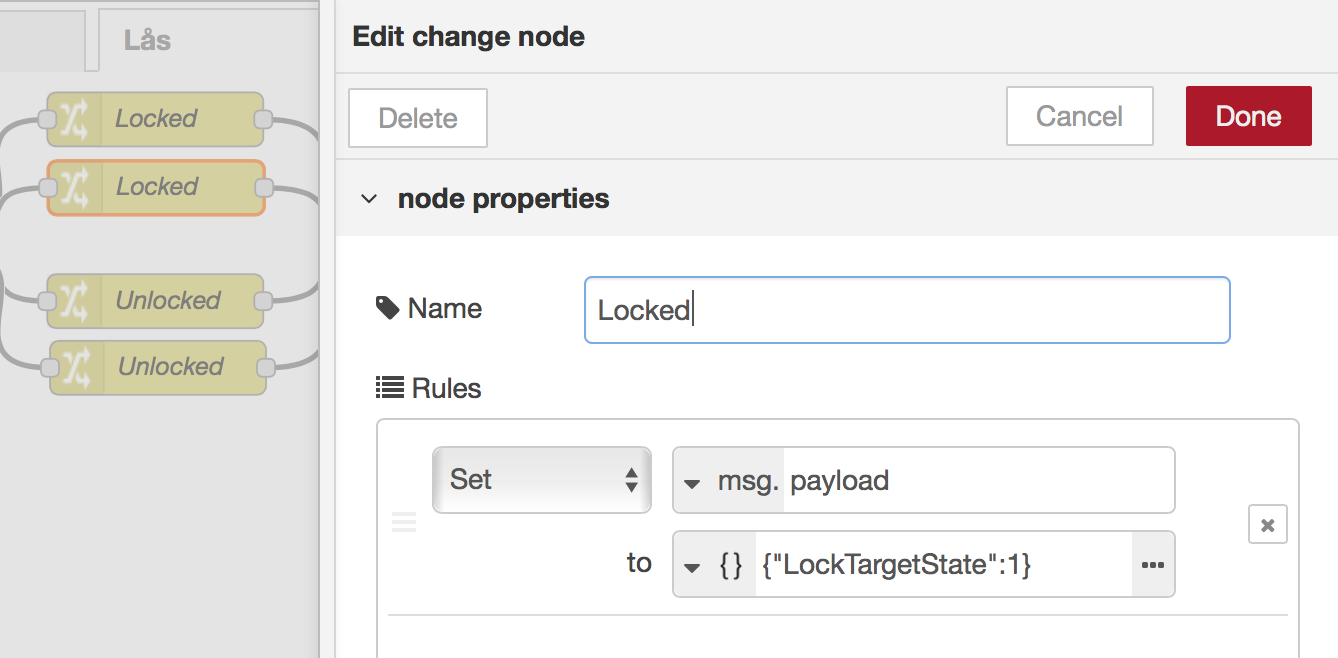
Task: Click the Name tag icon
Action: (x=387, y=308)
